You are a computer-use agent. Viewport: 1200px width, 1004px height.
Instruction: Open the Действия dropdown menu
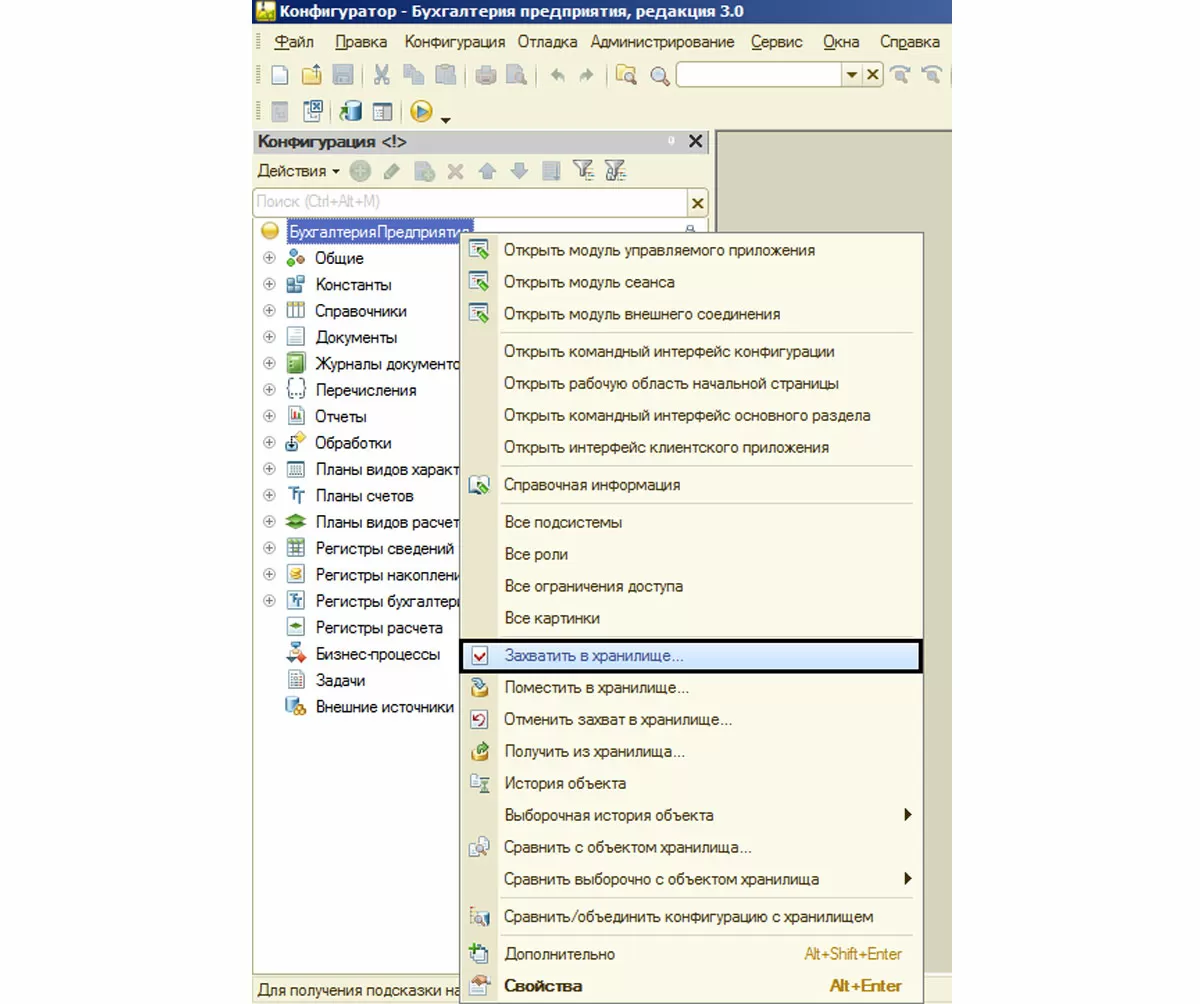[298, 171]
